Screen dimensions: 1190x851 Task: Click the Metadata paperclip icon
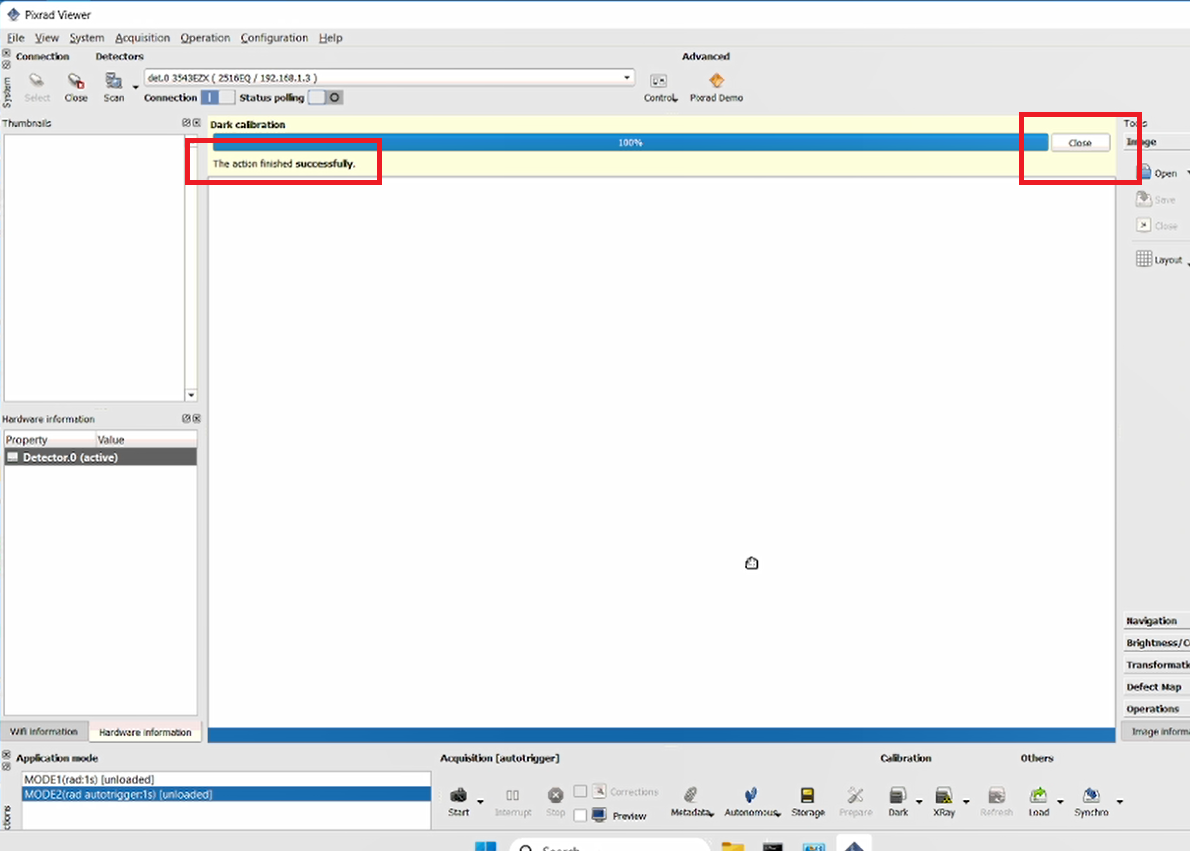690,795
